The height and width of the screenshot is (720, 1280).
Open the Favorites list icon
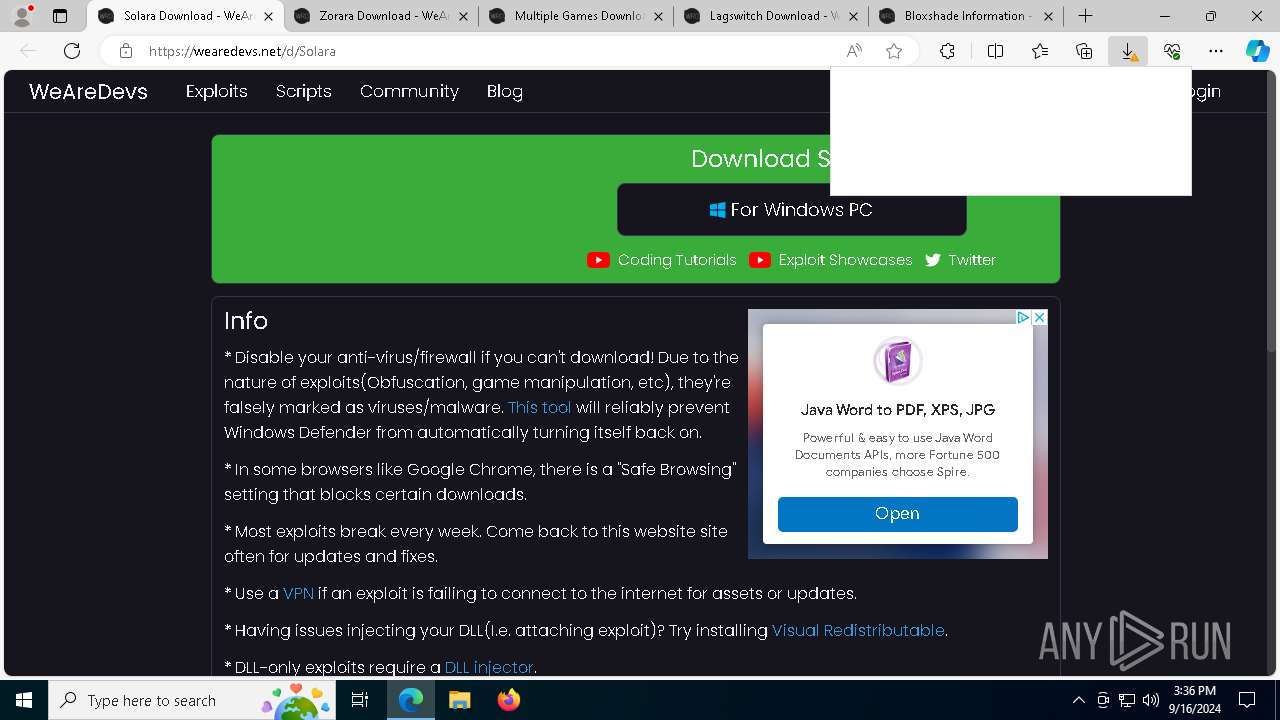pos(1040,51)
